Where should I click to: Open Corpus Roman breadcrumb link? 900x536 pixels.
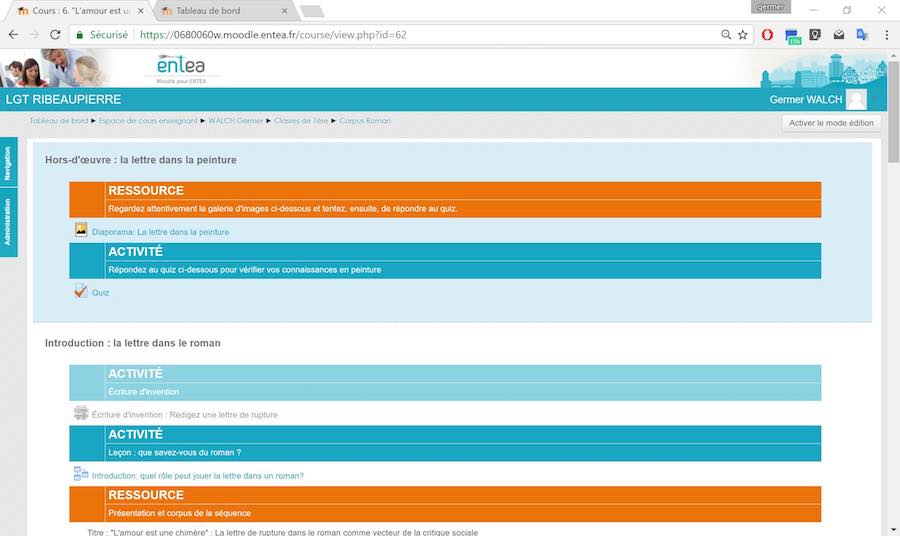click(x=364, y=121)
